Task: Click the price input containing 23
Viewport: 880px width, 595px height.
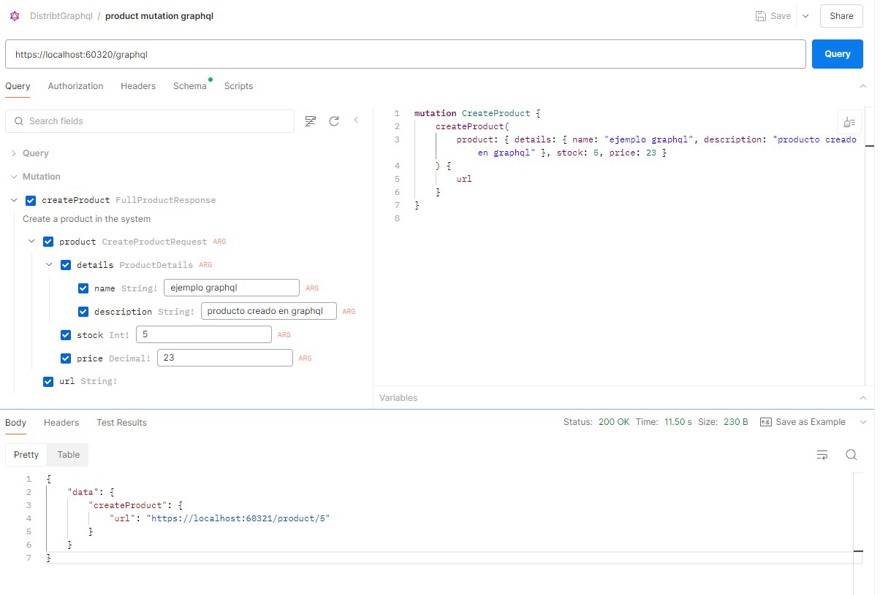Action: (x=225, y=358)
